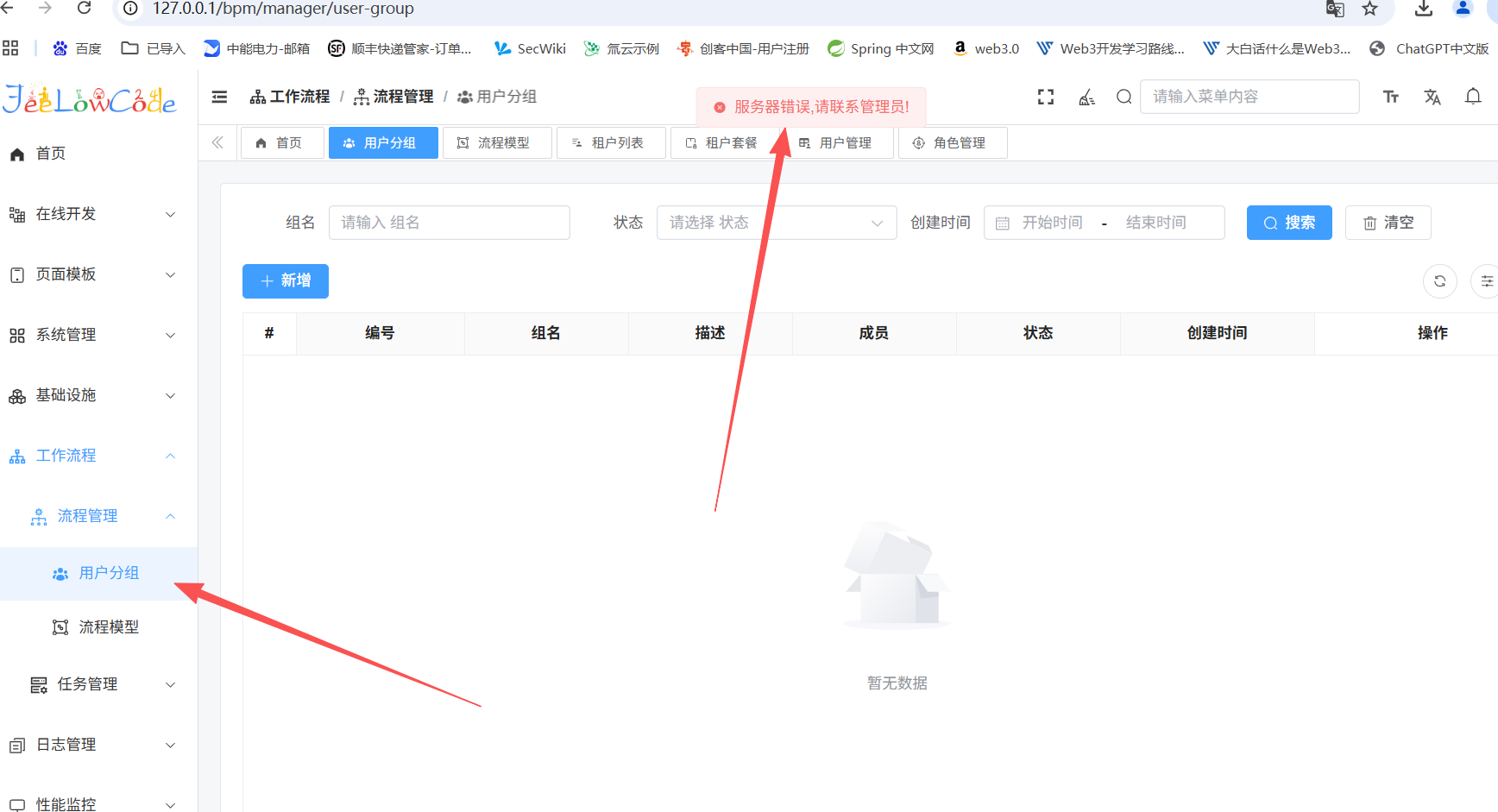The image size is (1498, 812).
Task: Switch to the 流程模型 tab
Action: click(496, 143)
